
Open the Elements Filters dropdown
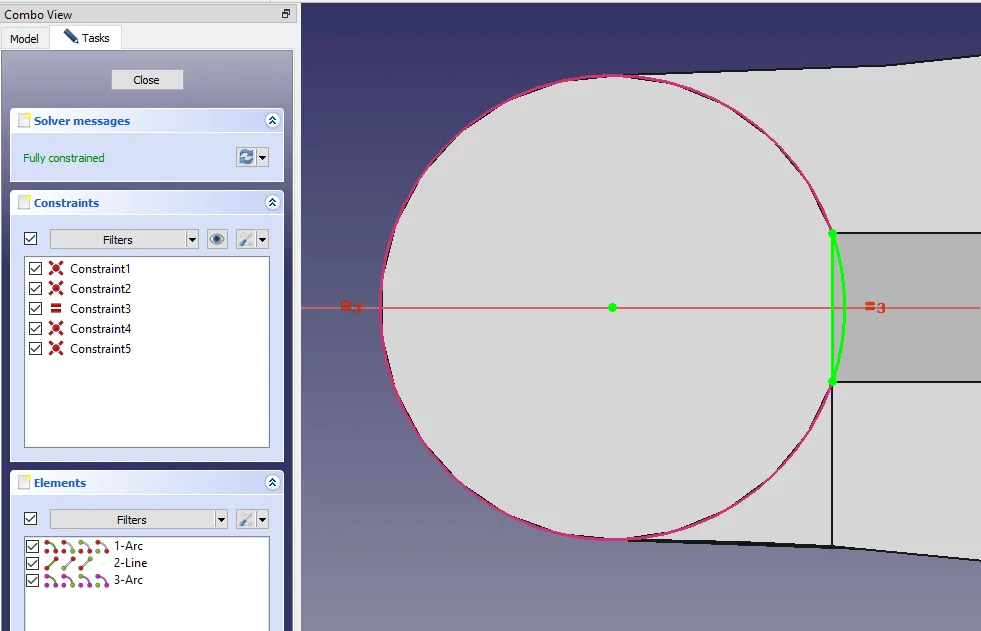click(x=138, y=519)
